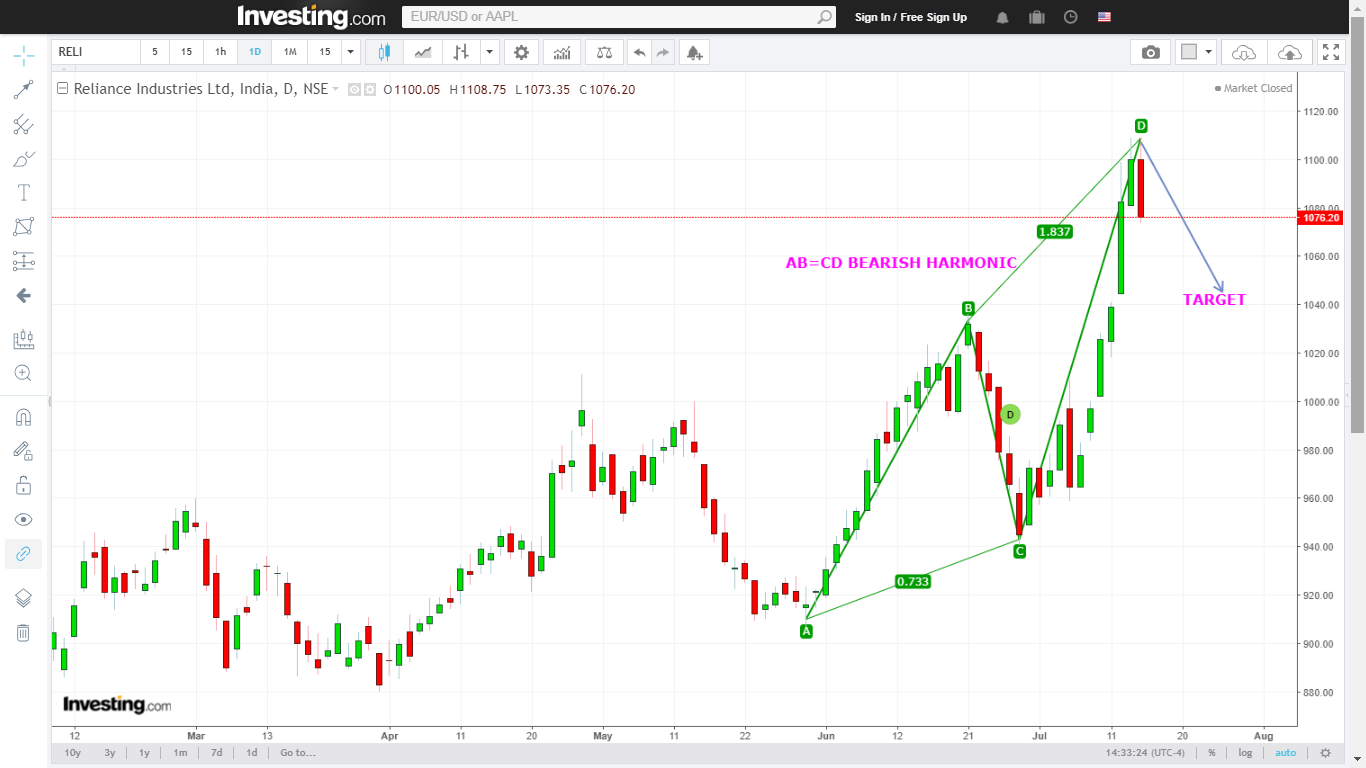Open the chart style dropdown arrow
Viewport: 1366px width, 768px height.
coord(490,52)
